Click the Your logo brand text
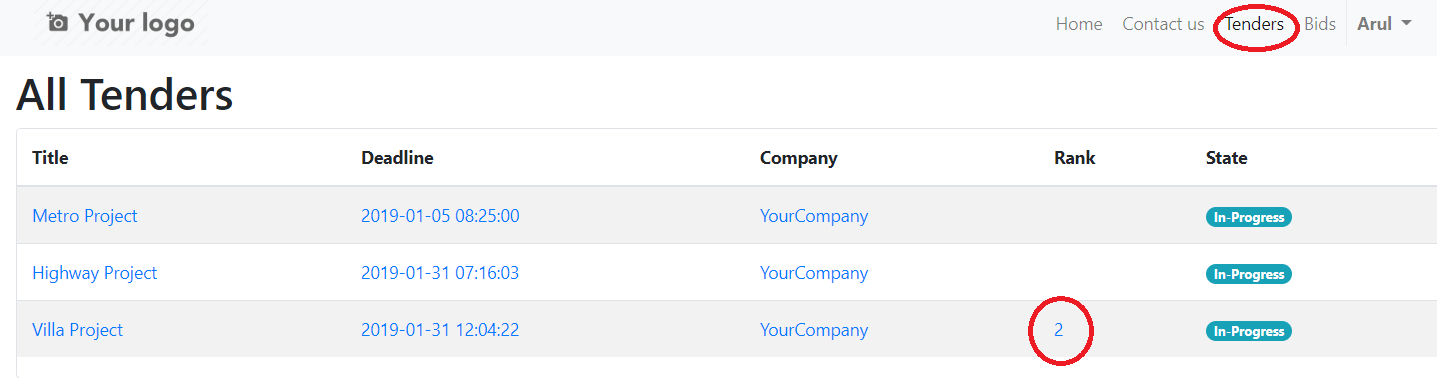Screen dimensions: 1437x378 [136, 22]
